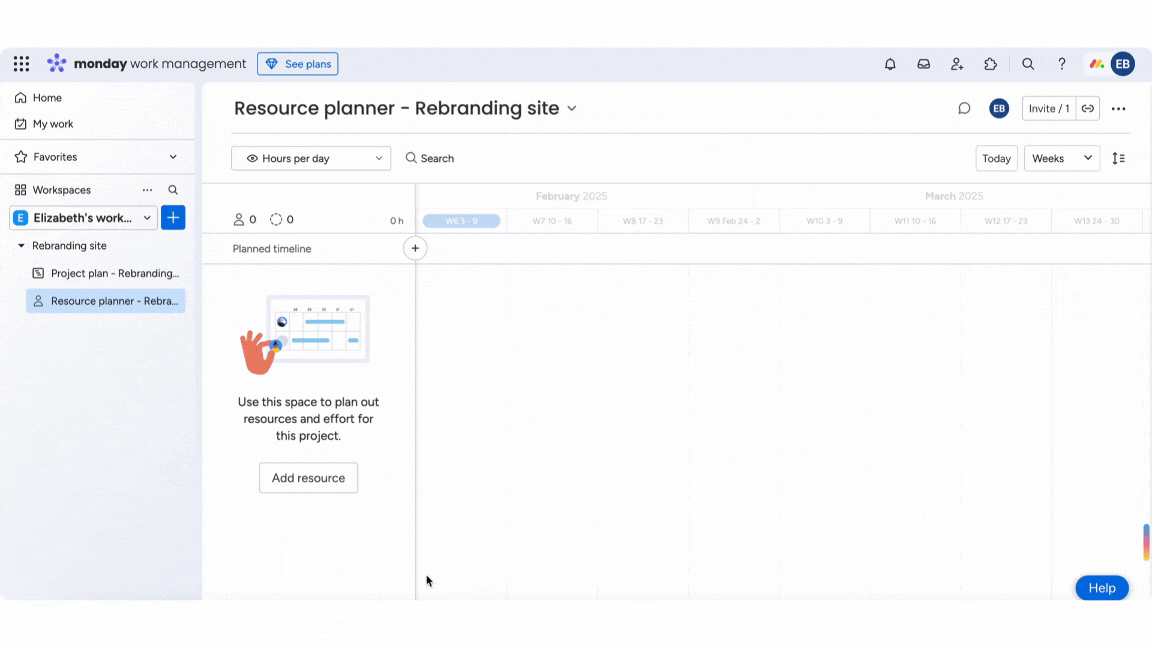Open the board three-dot options menu
The width and height of the screenshot is (1152, 648).
click(1118, 108)
